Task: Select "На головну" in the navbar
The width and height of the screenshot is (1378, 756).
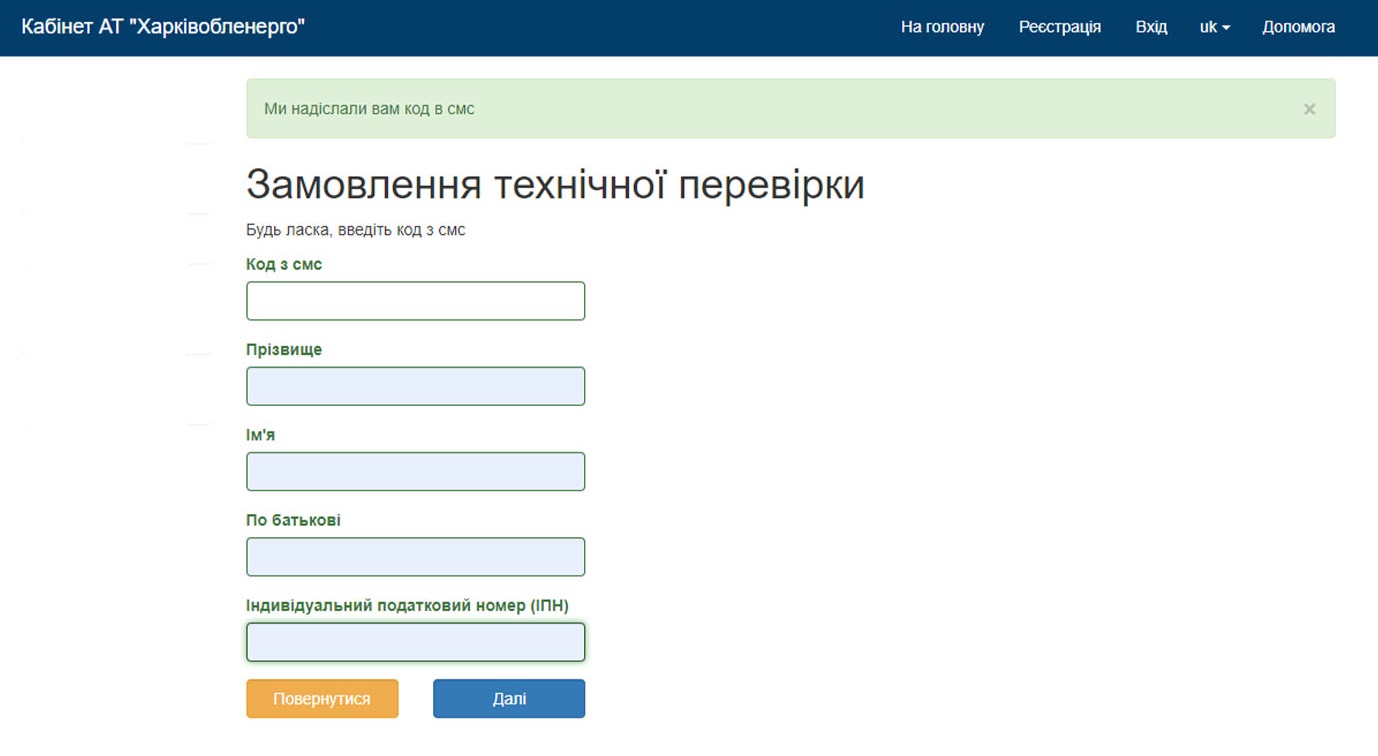Action: 942,27
